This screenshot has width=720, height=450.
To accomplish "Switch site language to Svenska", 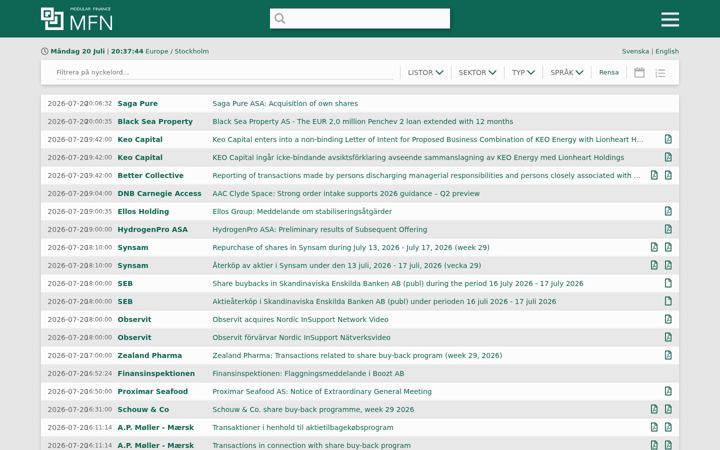I will pos(635,51).
